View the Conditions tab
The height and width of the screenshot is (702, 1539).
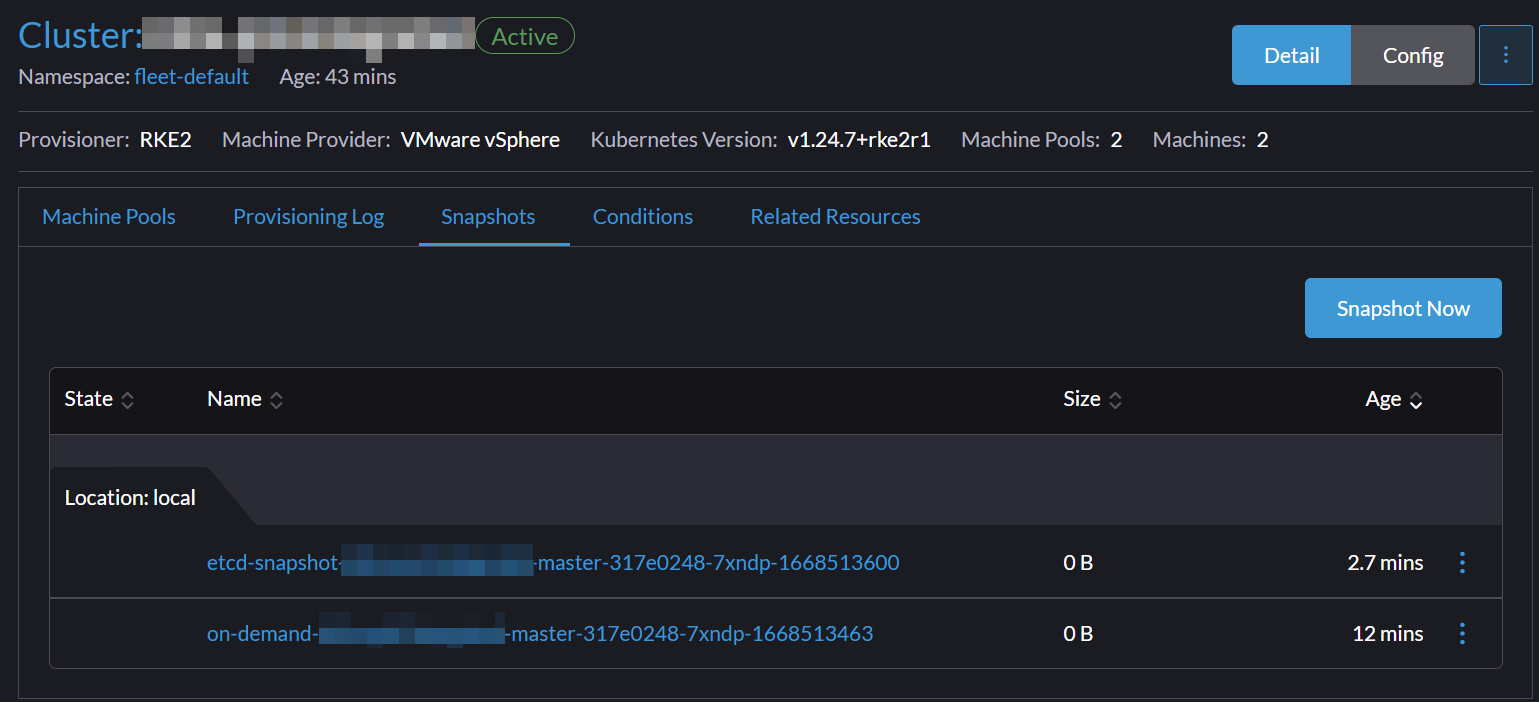pos(642,216)
